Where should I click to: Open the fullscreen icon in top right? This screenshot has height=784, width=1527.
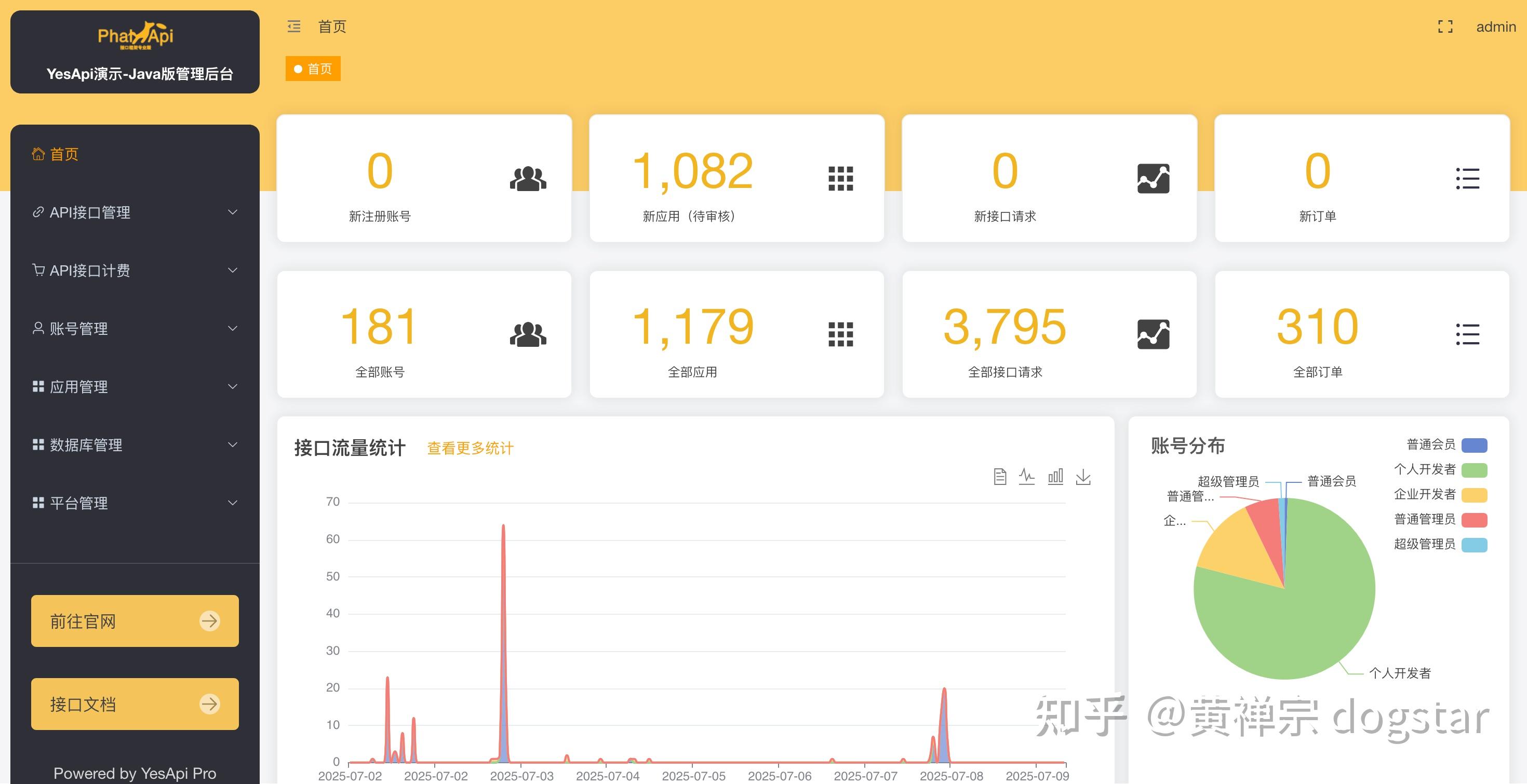(x=1444, y=26)
